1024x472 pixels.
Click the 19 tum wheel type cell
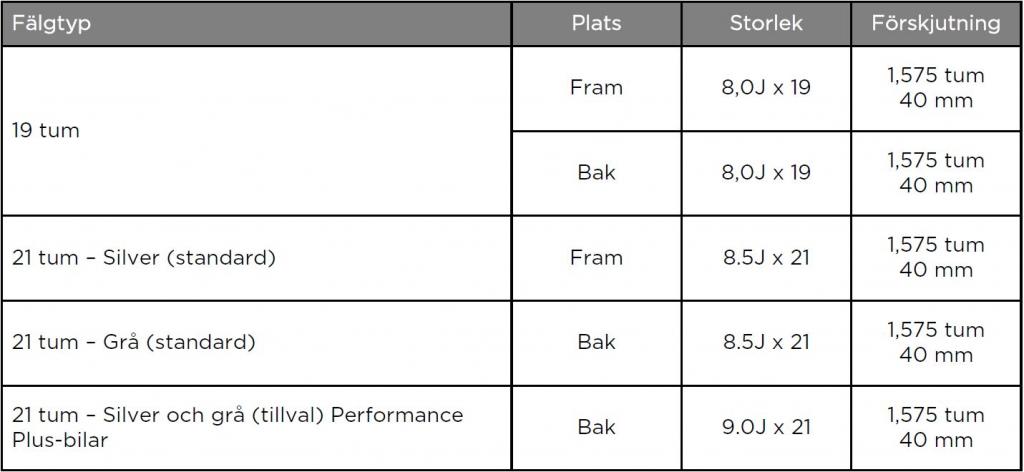(257, 131)
